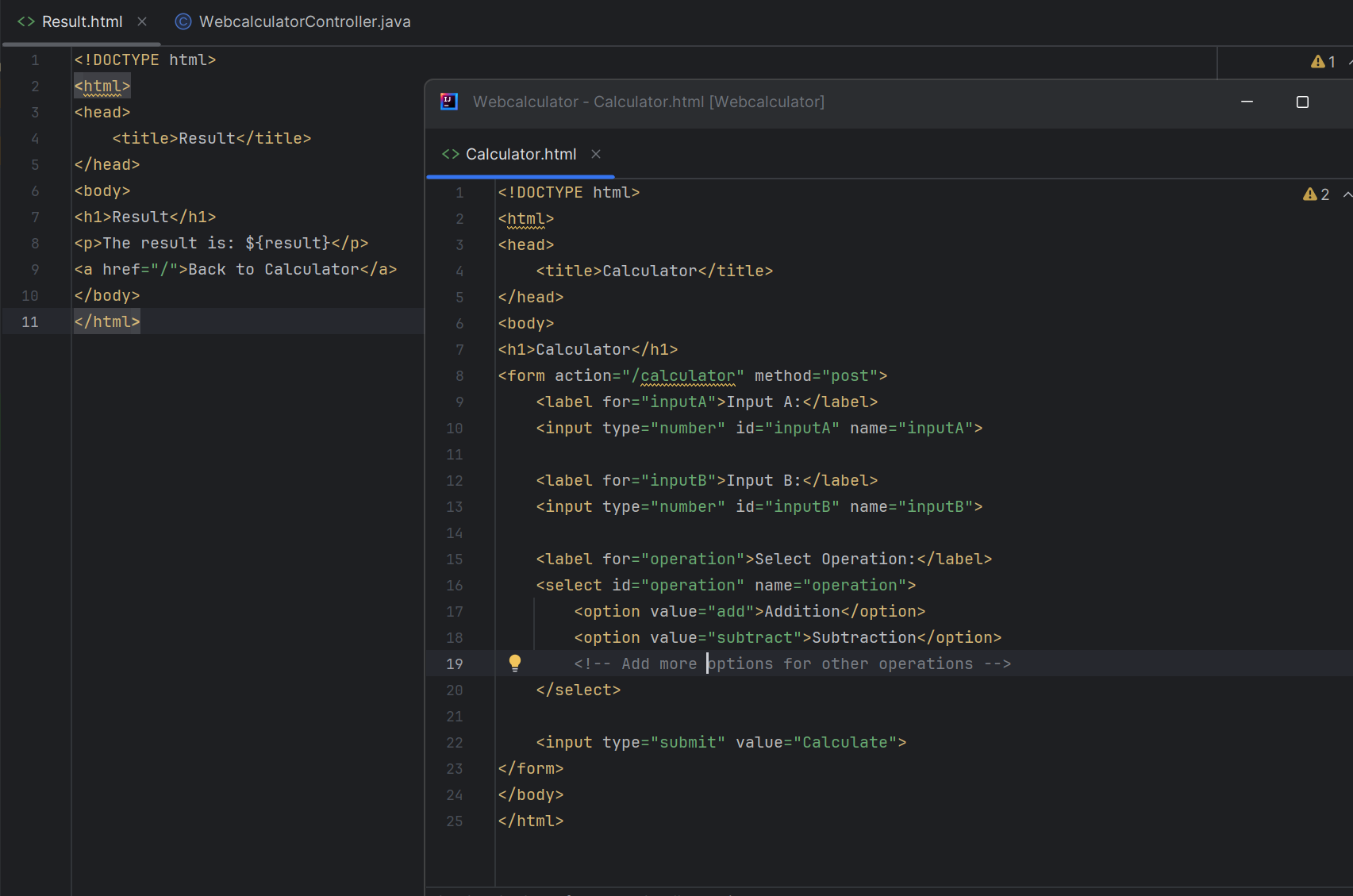Click the up chevron beside Calculator.html warning count
1353x896 pixels.
tap(1347, 193)
